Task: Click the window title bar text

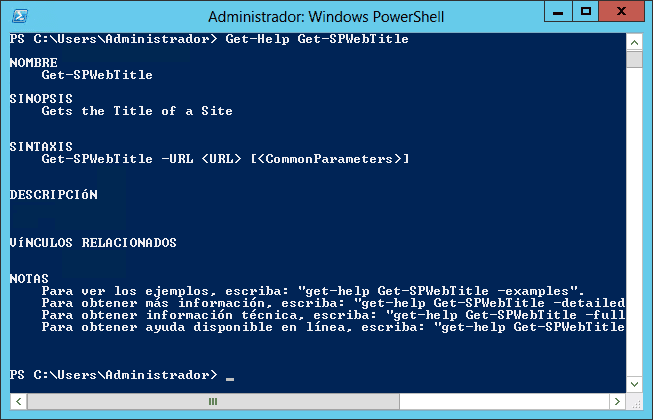Action: (x=326, y=17)
